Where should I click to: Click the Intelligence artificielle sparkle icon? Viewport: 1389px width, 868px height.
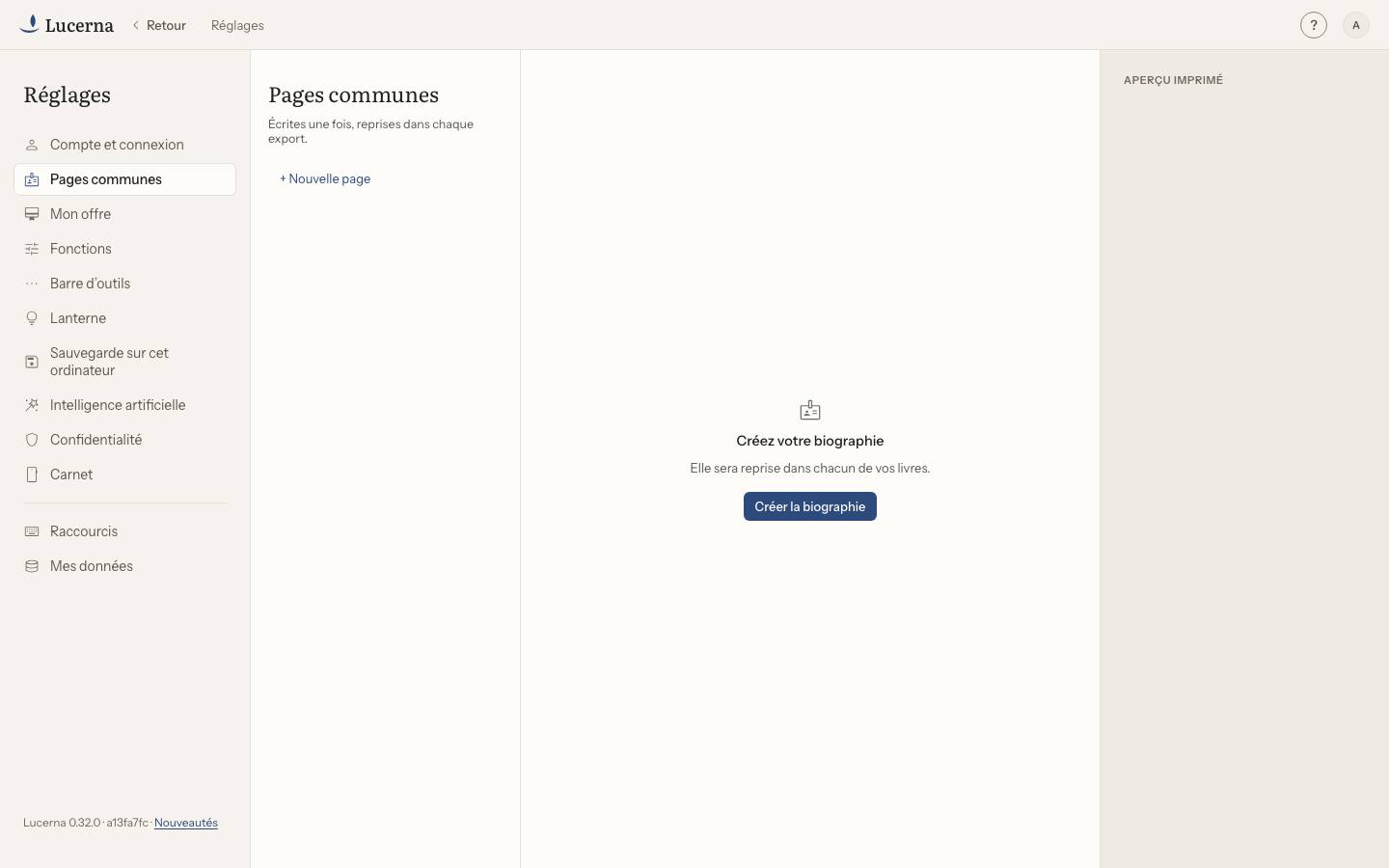pyautogui.click(x=32, y=405)
